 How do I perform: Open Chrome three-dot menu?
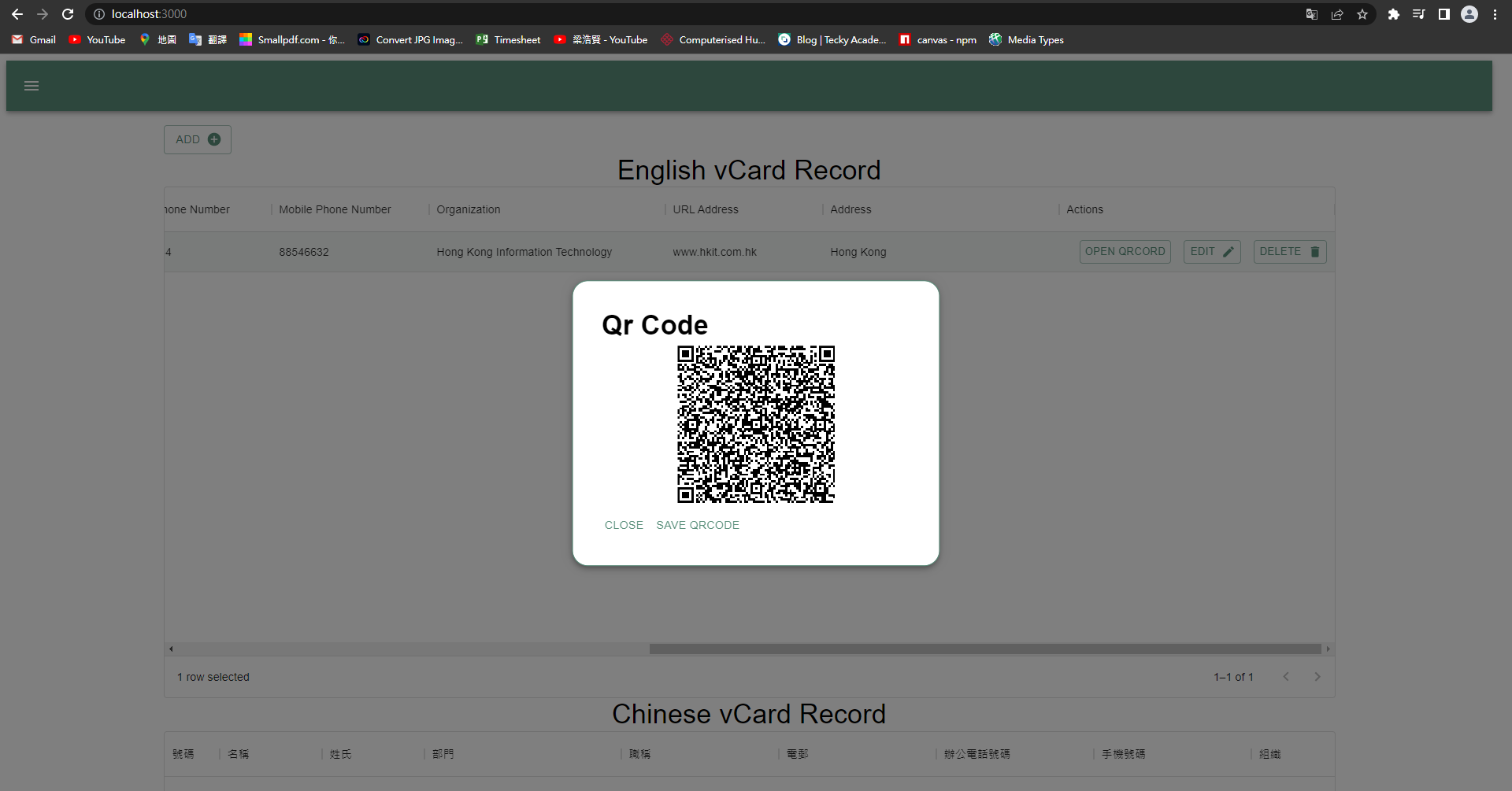click(x=1495, y=14)
